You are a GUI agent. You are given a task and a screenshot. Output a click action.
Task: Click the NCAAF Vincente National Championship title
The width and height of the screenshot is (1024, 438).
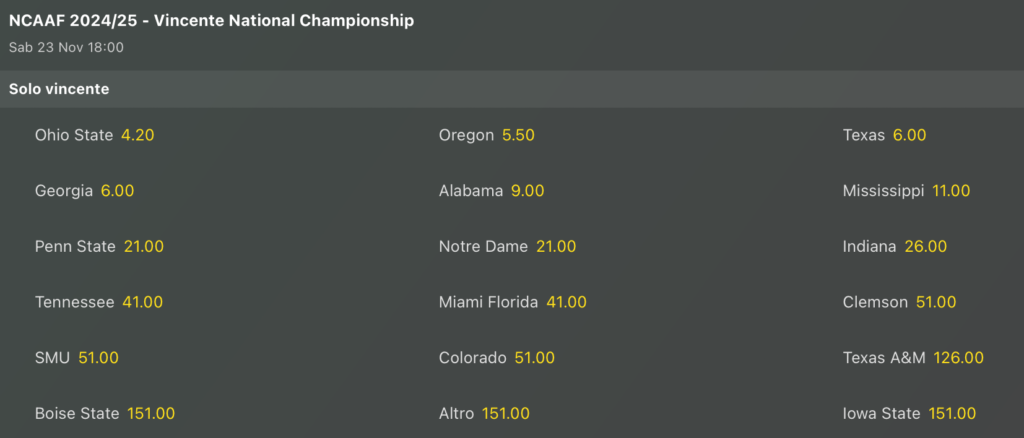(x=211, y=21)
